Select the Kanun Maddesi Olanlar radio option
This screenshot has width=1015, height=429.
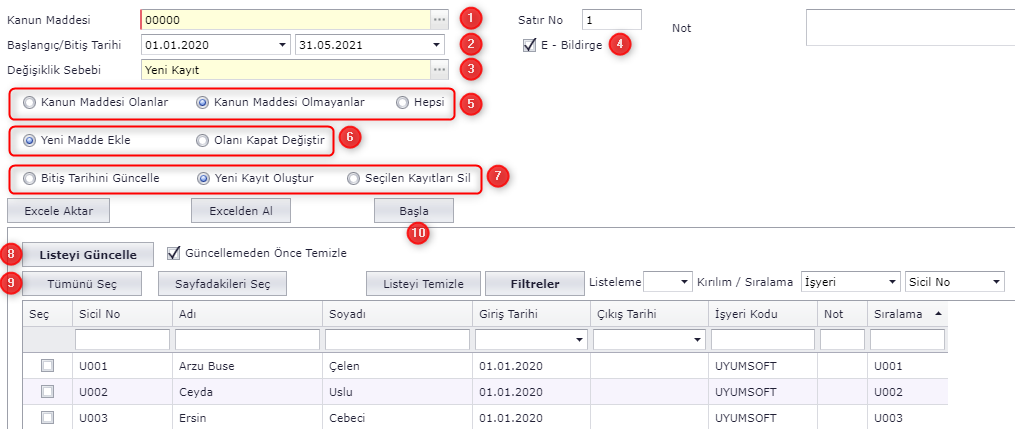tap(30, 102)
